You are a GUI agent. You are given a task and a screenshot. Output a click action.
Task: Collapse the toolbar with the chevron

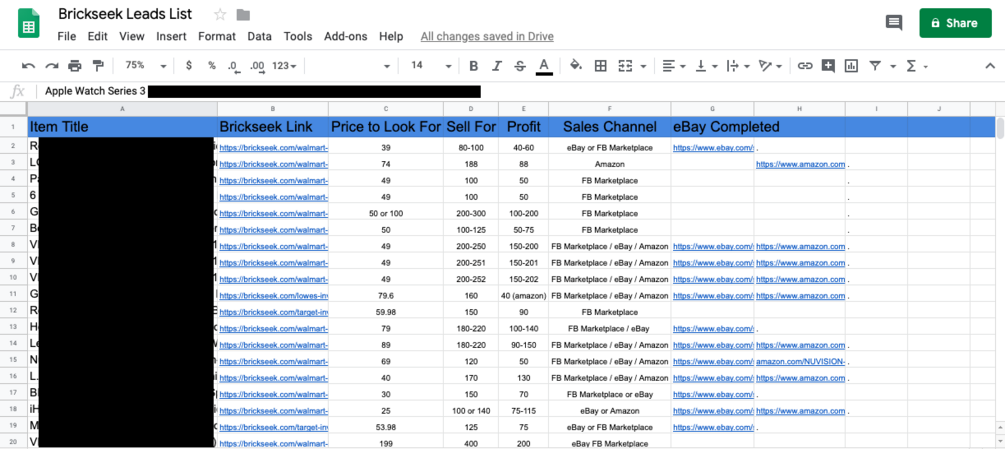[990, 65]
